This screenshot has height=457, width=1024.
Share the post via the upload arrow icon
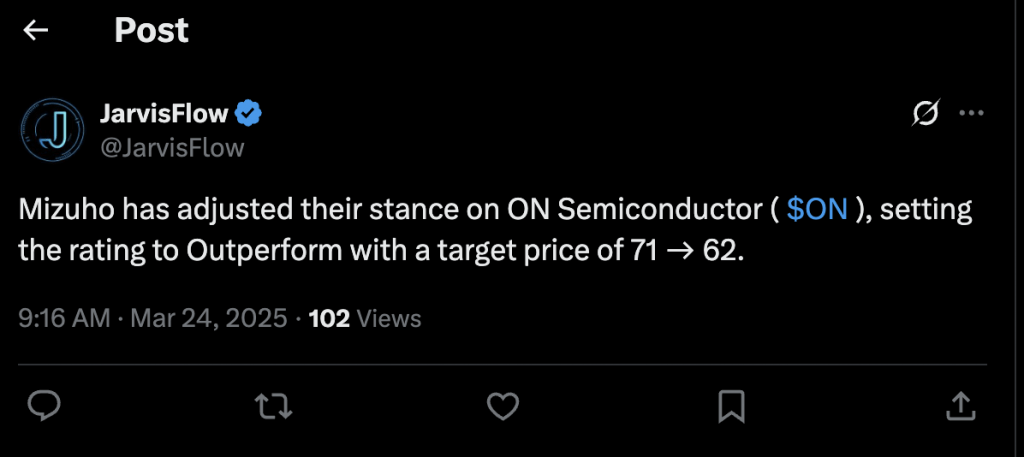tap(961, 406)
